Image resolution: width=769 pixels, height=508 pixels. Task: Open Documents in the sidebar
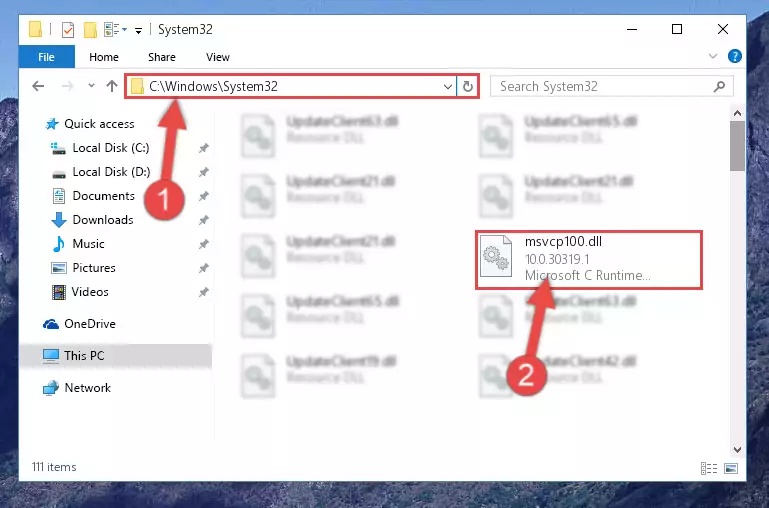(103, 196)
